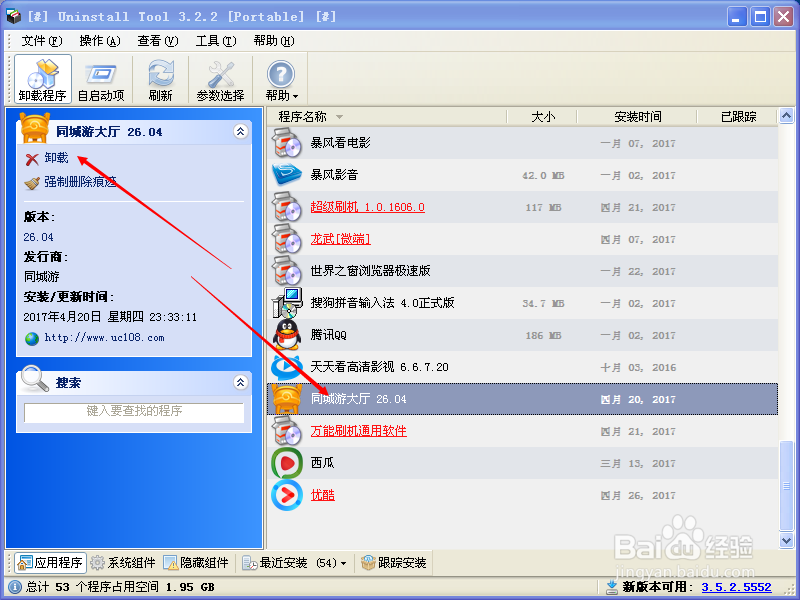Click the application icon in the title bar
The width and height of the screenshot is (800, 600).
point(14,16)
